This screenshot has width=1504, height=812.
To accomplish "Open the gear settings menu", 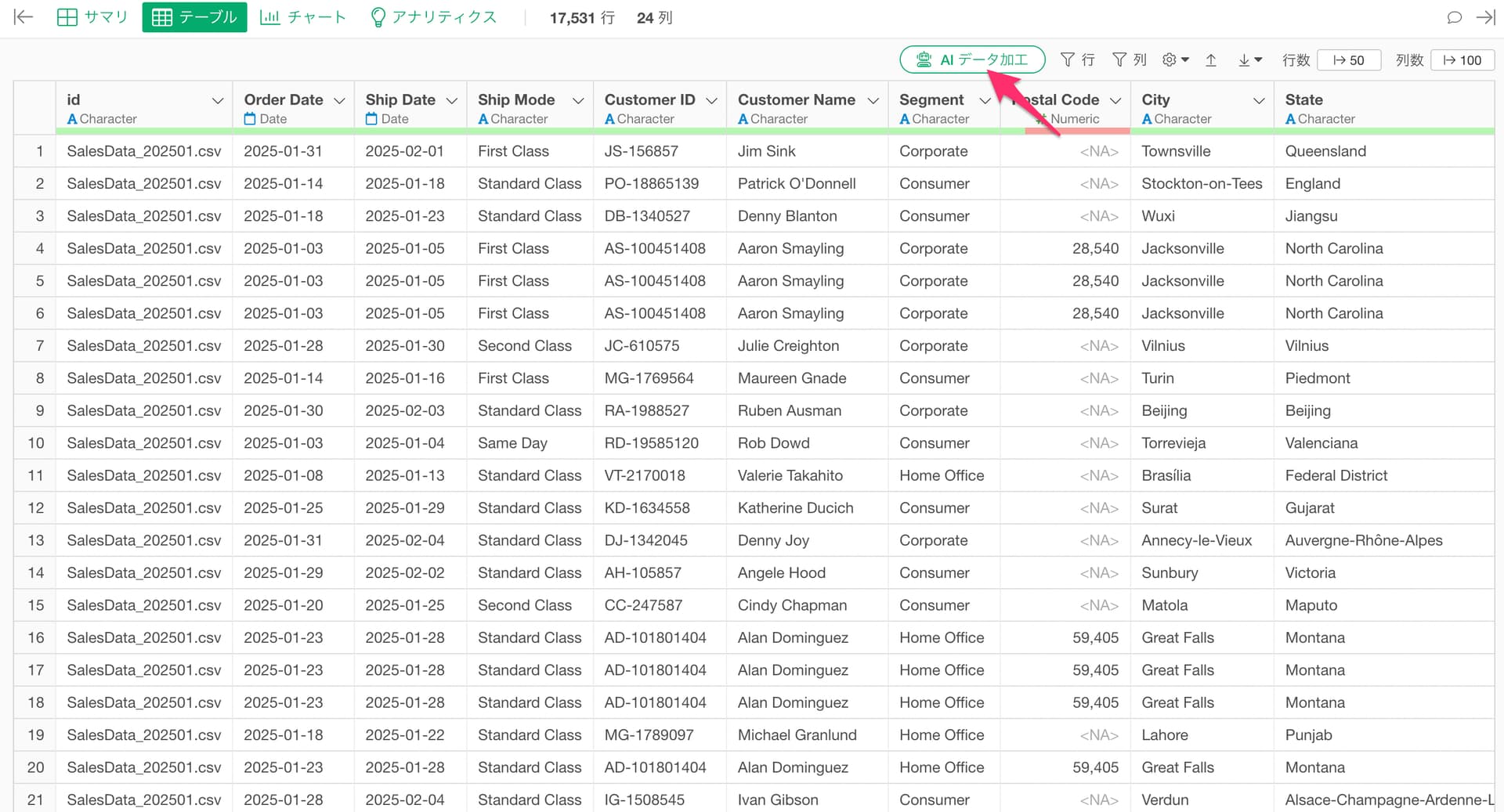I will coord(1175,60).
